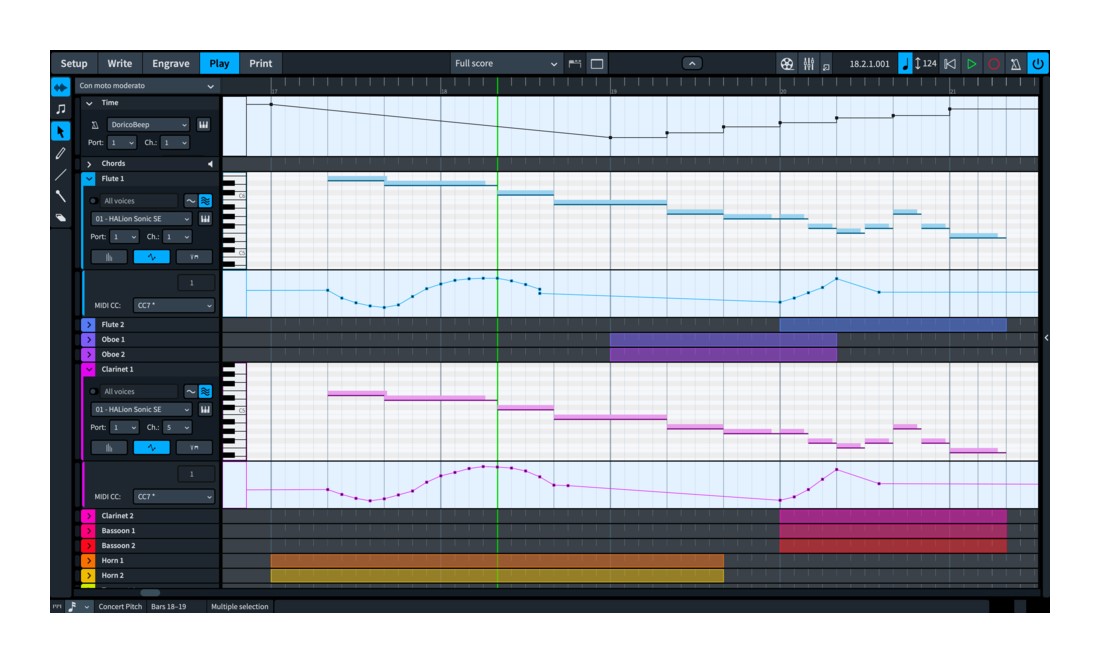Expand the Horn 1 track

pyautogui.click(x=88, y=561)
